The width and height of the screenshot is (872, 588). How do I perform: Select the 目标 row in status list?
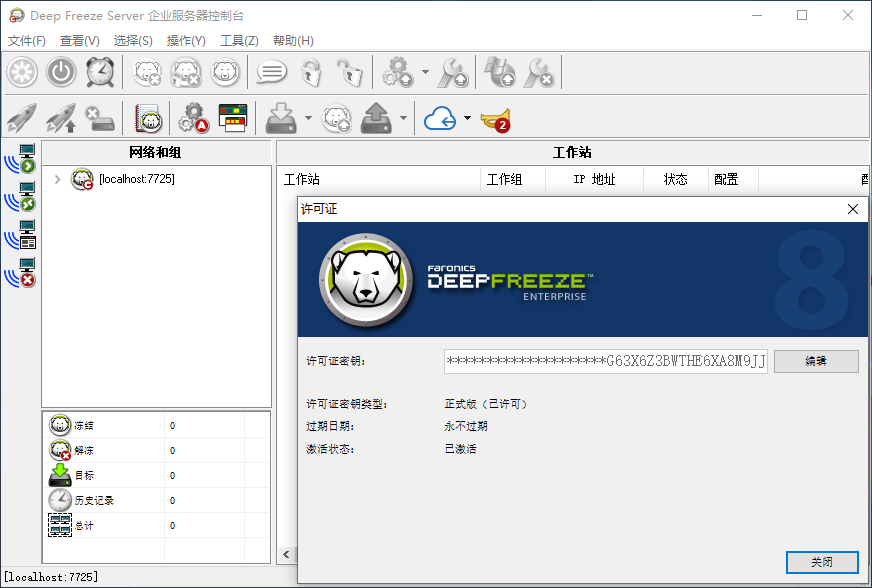(x=156, y=476)
